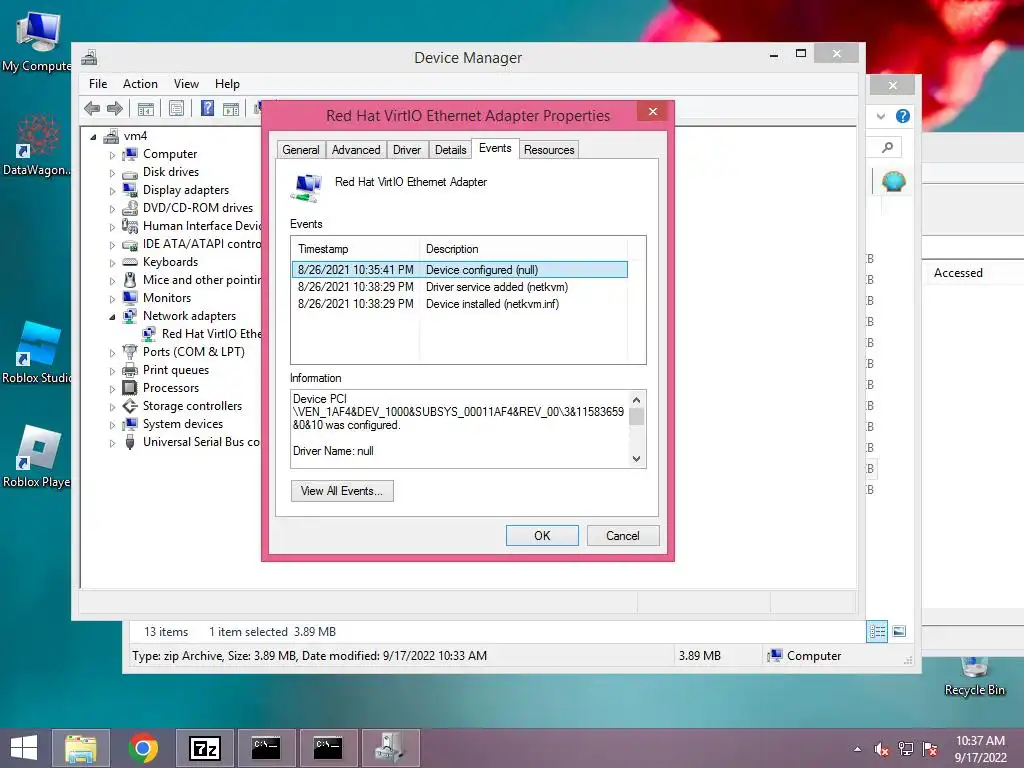The height and width of the screenshot is (768, 1024).
Task: Click the show/hide action pane toolbar icon
Action: coord(231,108)
